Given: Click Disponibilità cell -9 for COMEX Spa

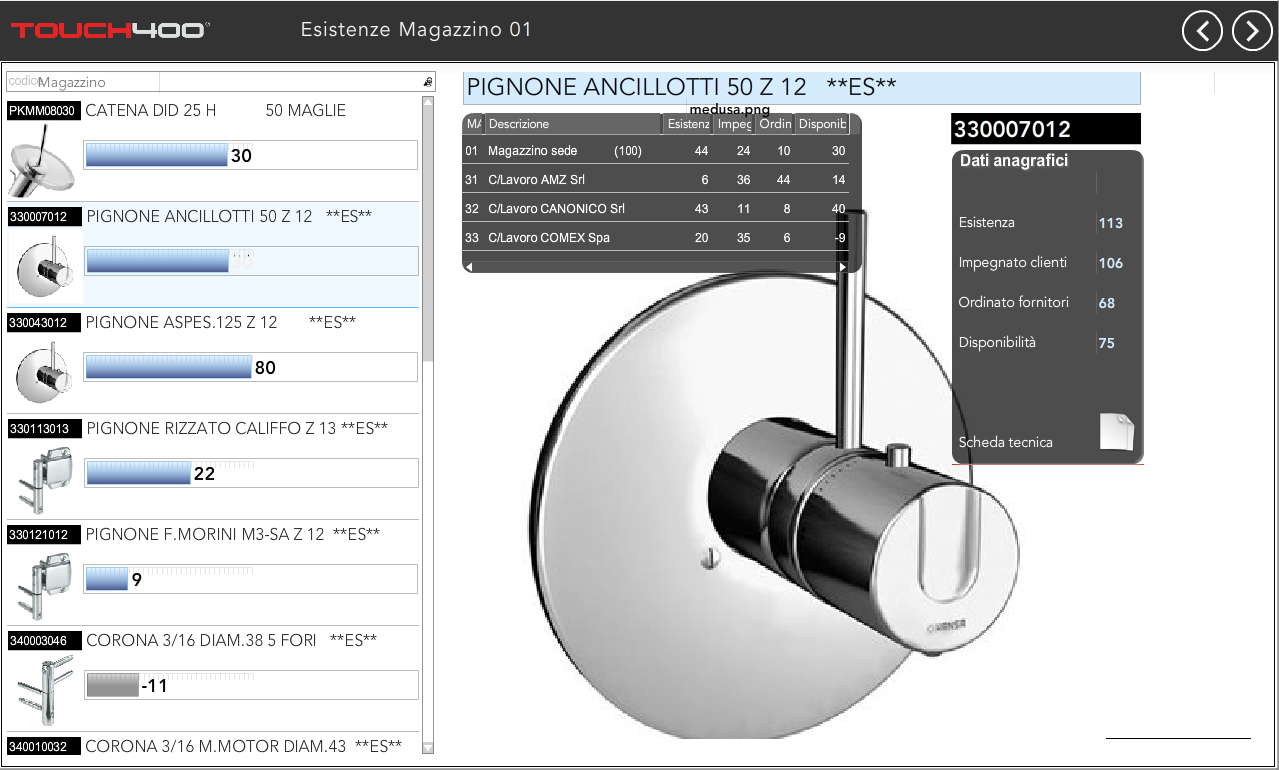Looking at the screenshot, I should 840,238.
